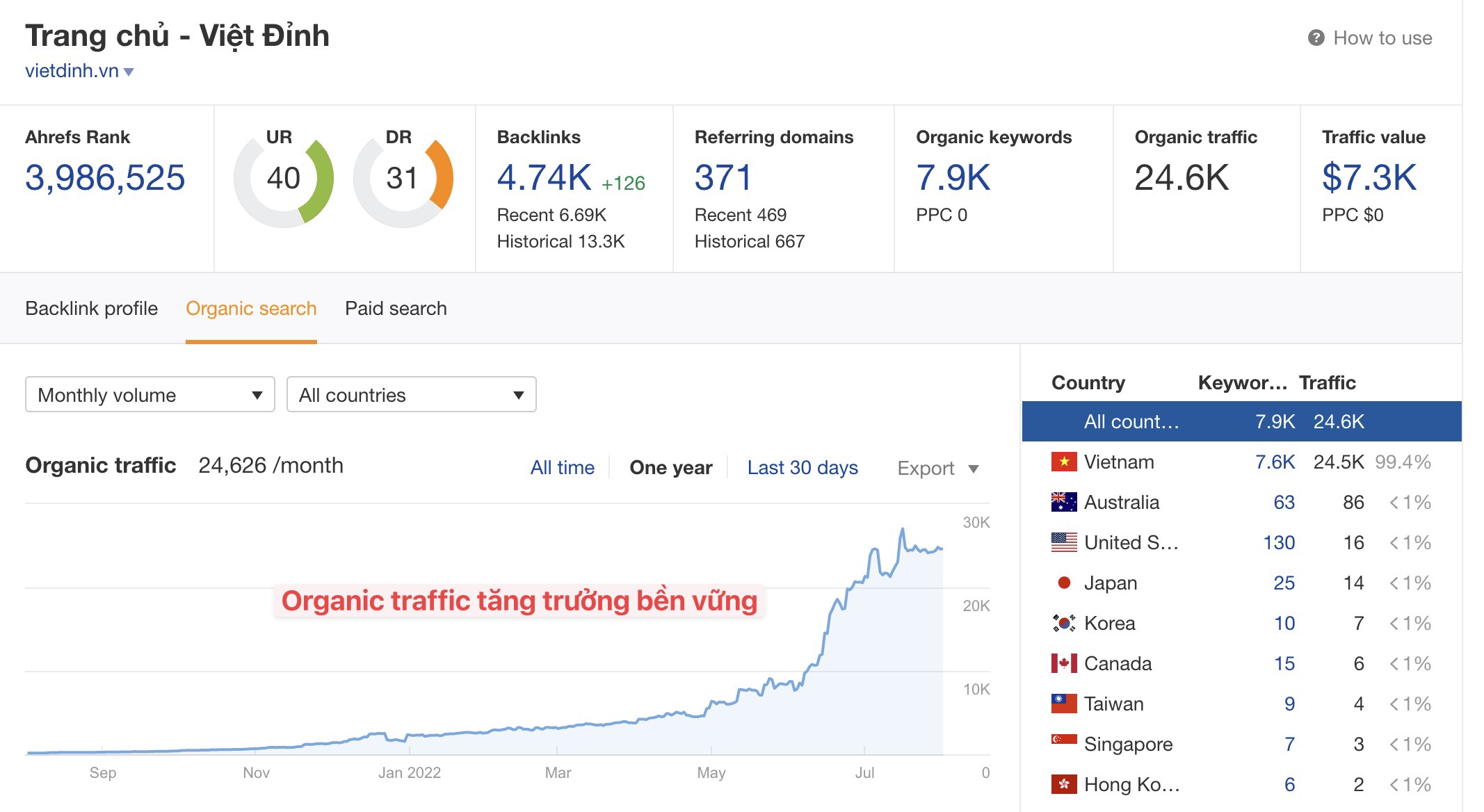Open Australia's 63 keywords link

(1284, 502)
